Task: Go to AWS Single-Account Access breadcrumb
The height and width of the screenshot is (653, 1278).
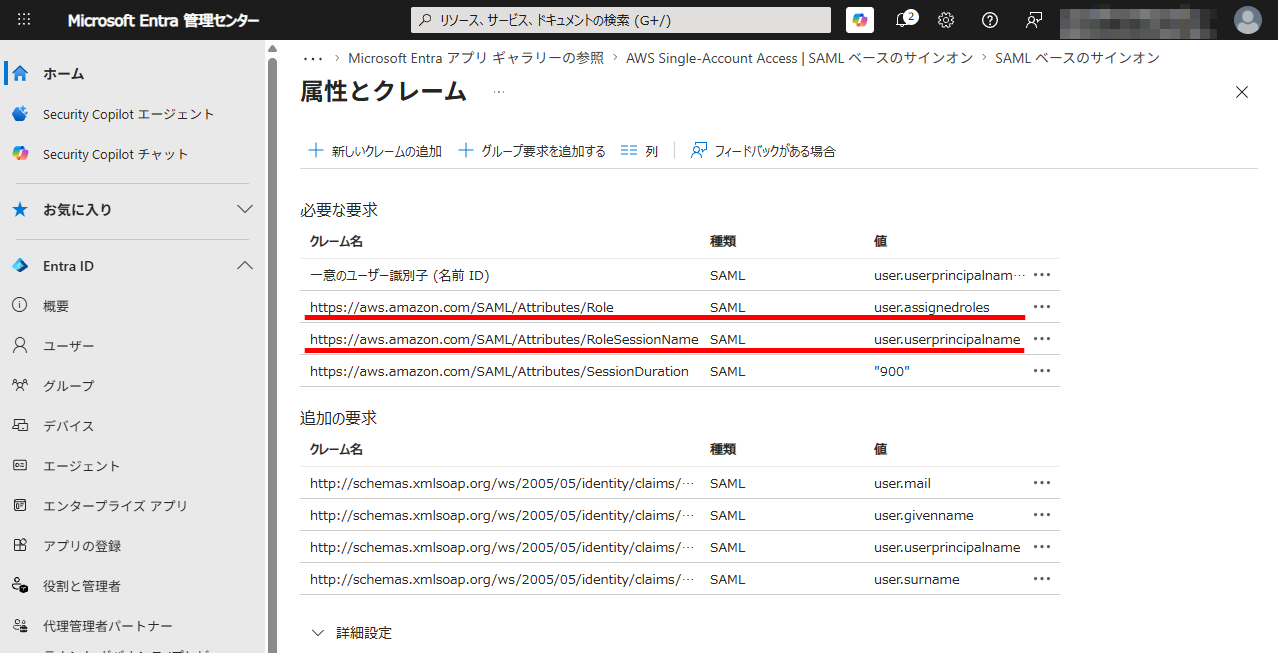Action: tap(799, 58)
